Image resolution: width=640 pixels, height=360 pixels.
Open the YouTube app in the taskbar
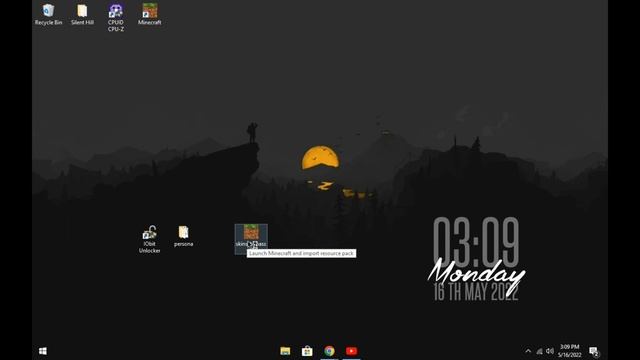pos(351,351)
